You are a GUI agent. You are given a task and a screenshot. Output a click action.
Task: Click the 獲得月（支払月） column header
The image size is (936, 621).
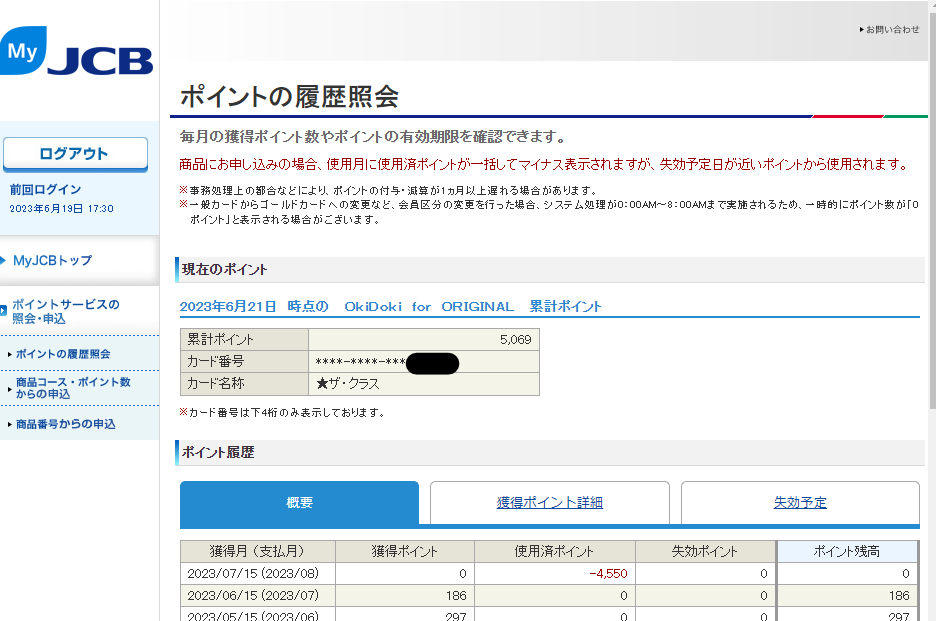tap(257, 551)
